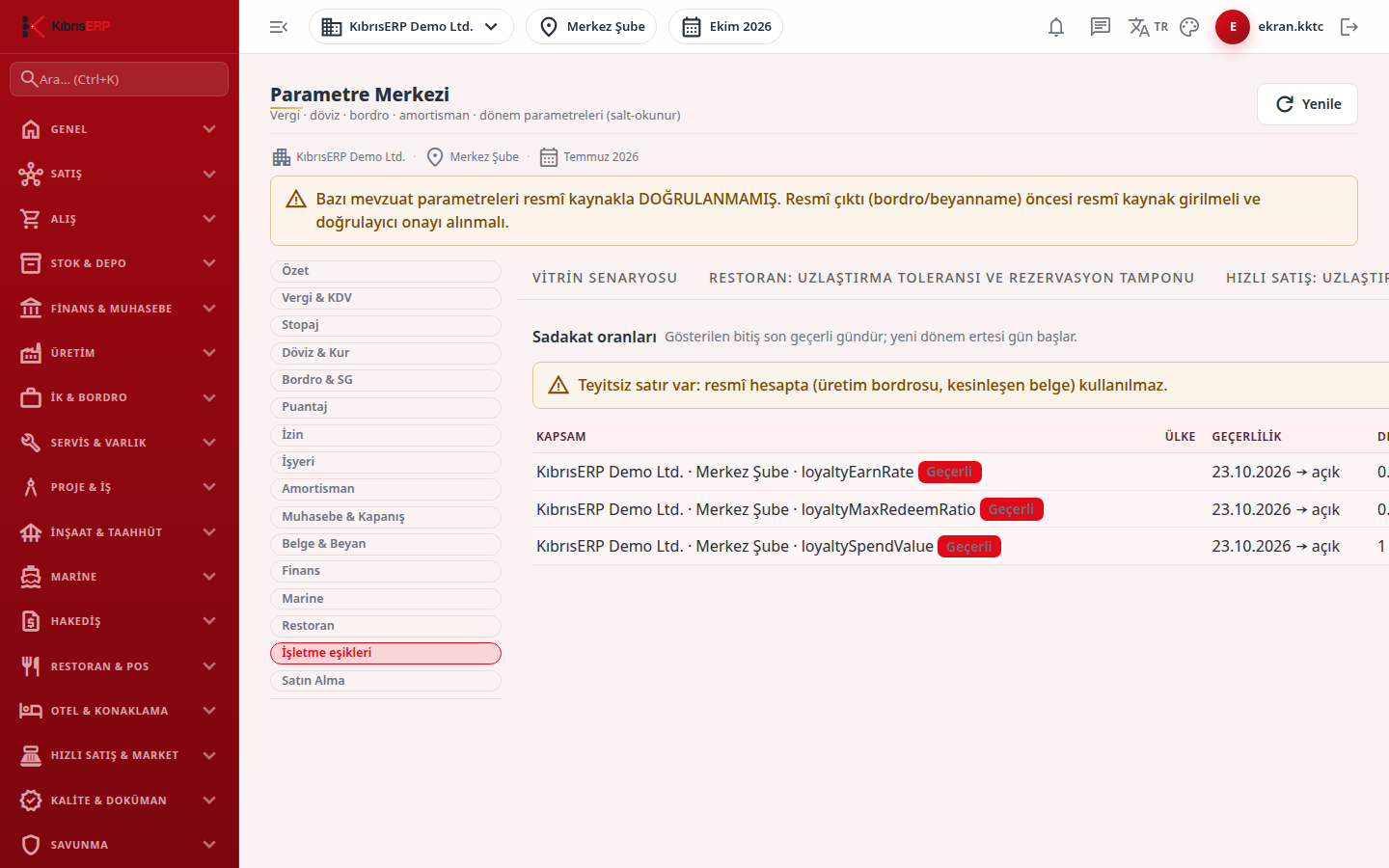
Task: Expand the Hakediş chevron
Action: point(209,621)
